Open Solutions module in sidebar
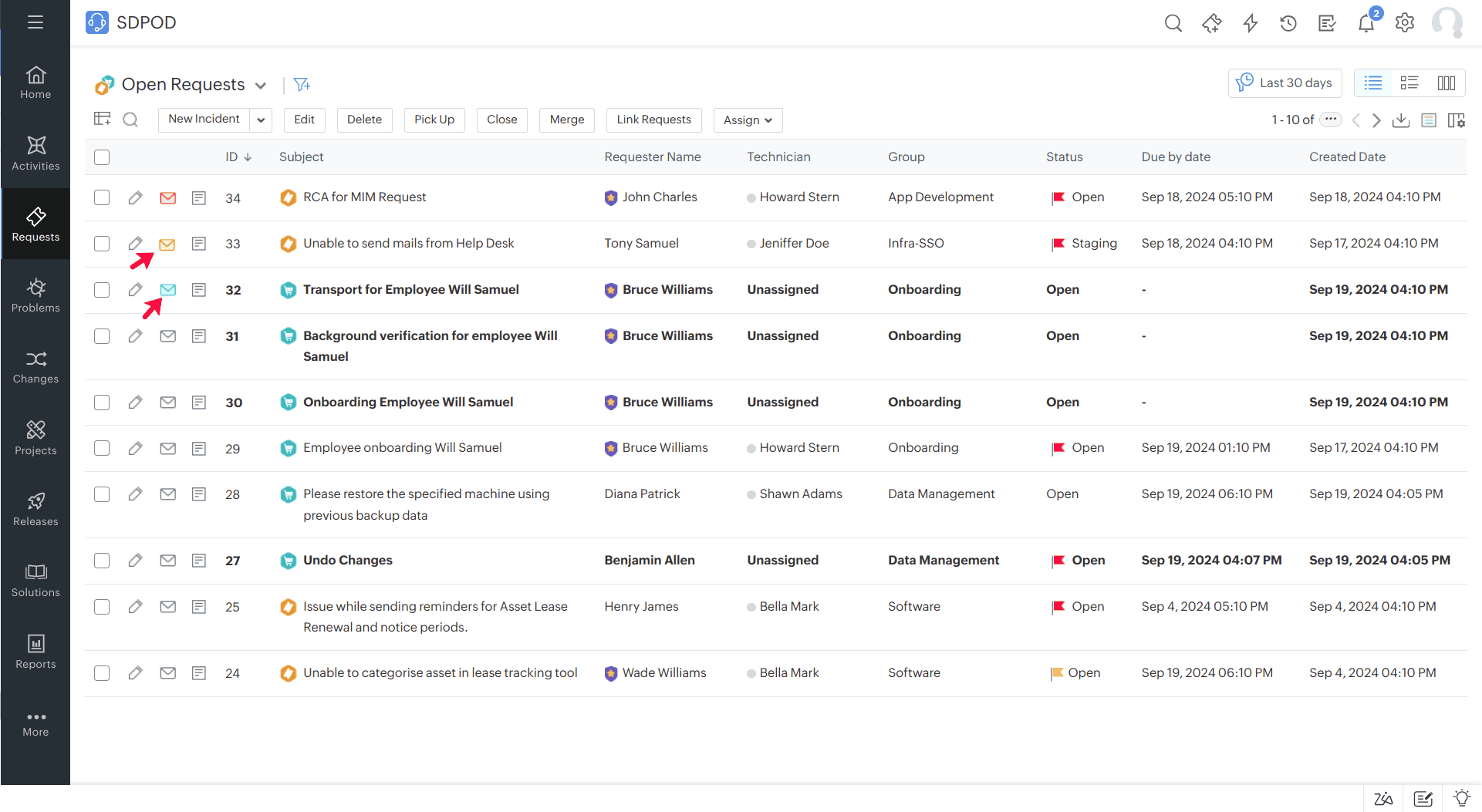 tap(35, 581)
